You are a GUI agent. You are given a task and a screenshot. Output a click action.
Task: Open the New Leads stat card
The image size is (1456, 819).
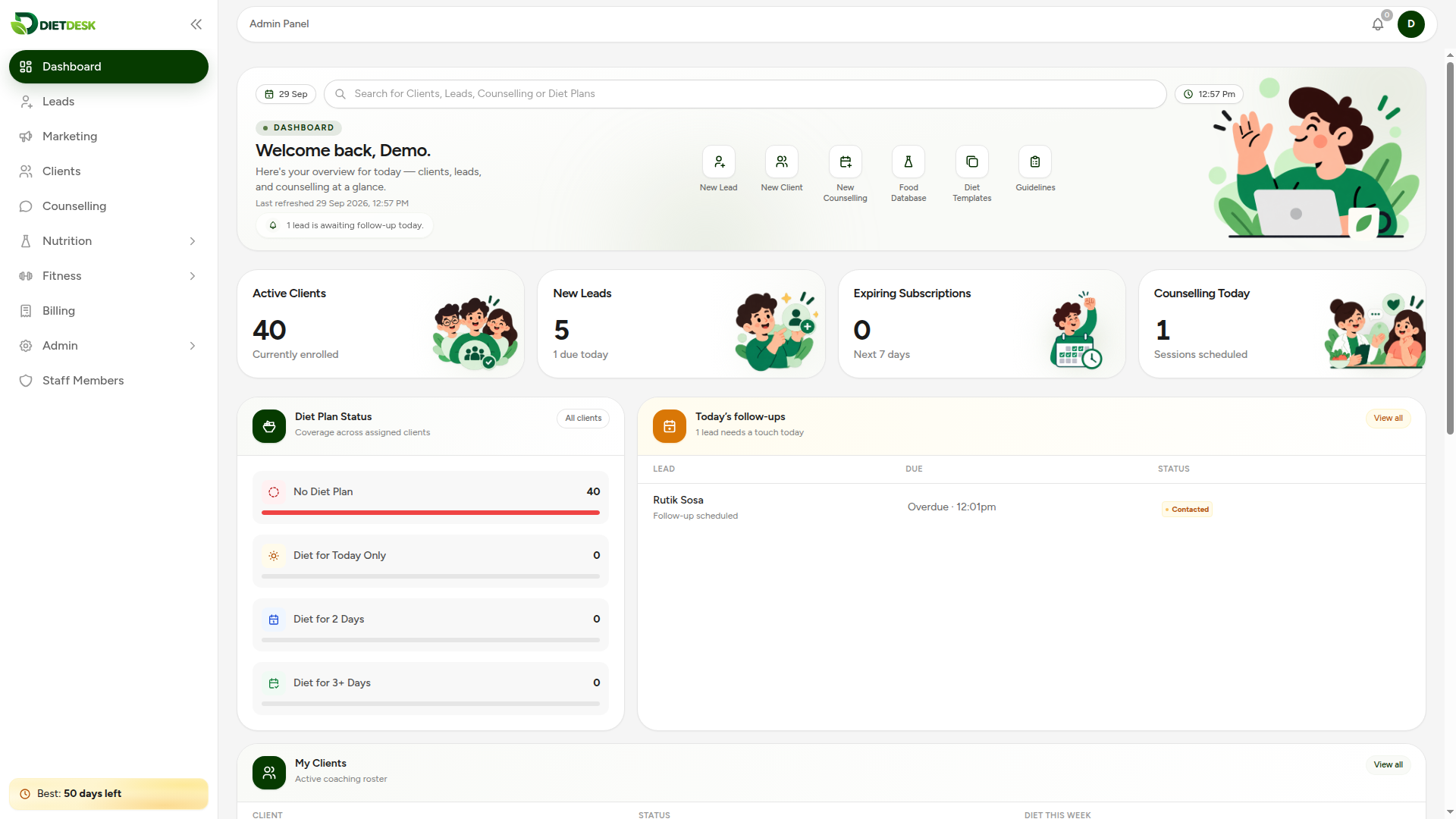click(681, 324)
